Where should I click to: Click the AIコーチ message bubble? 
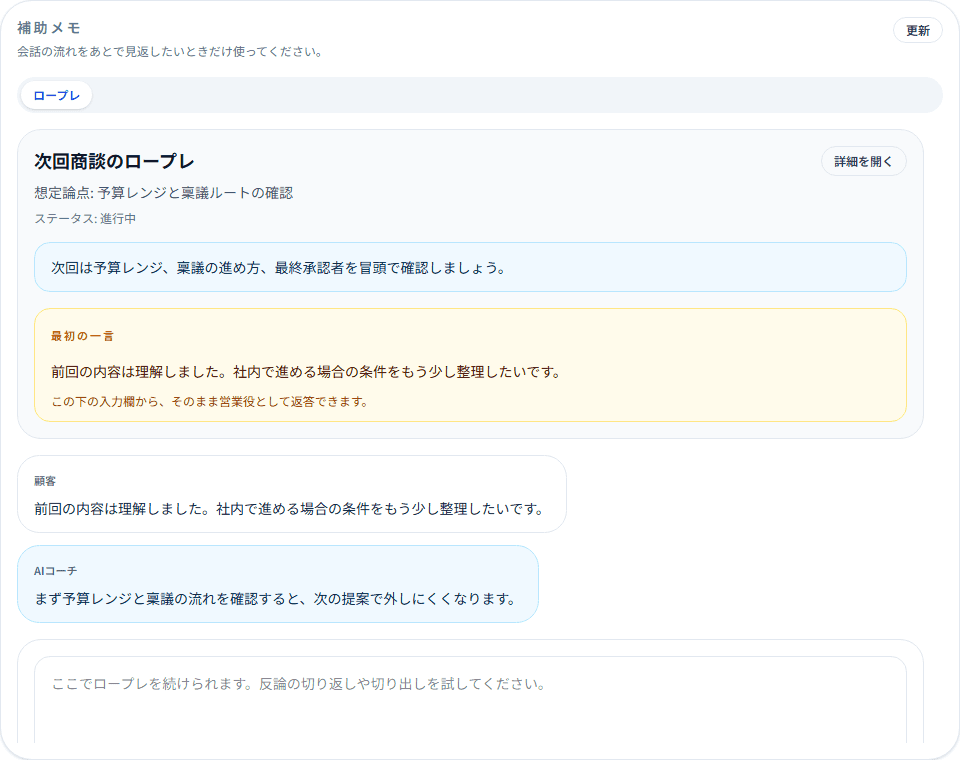[x=278, y=584]
